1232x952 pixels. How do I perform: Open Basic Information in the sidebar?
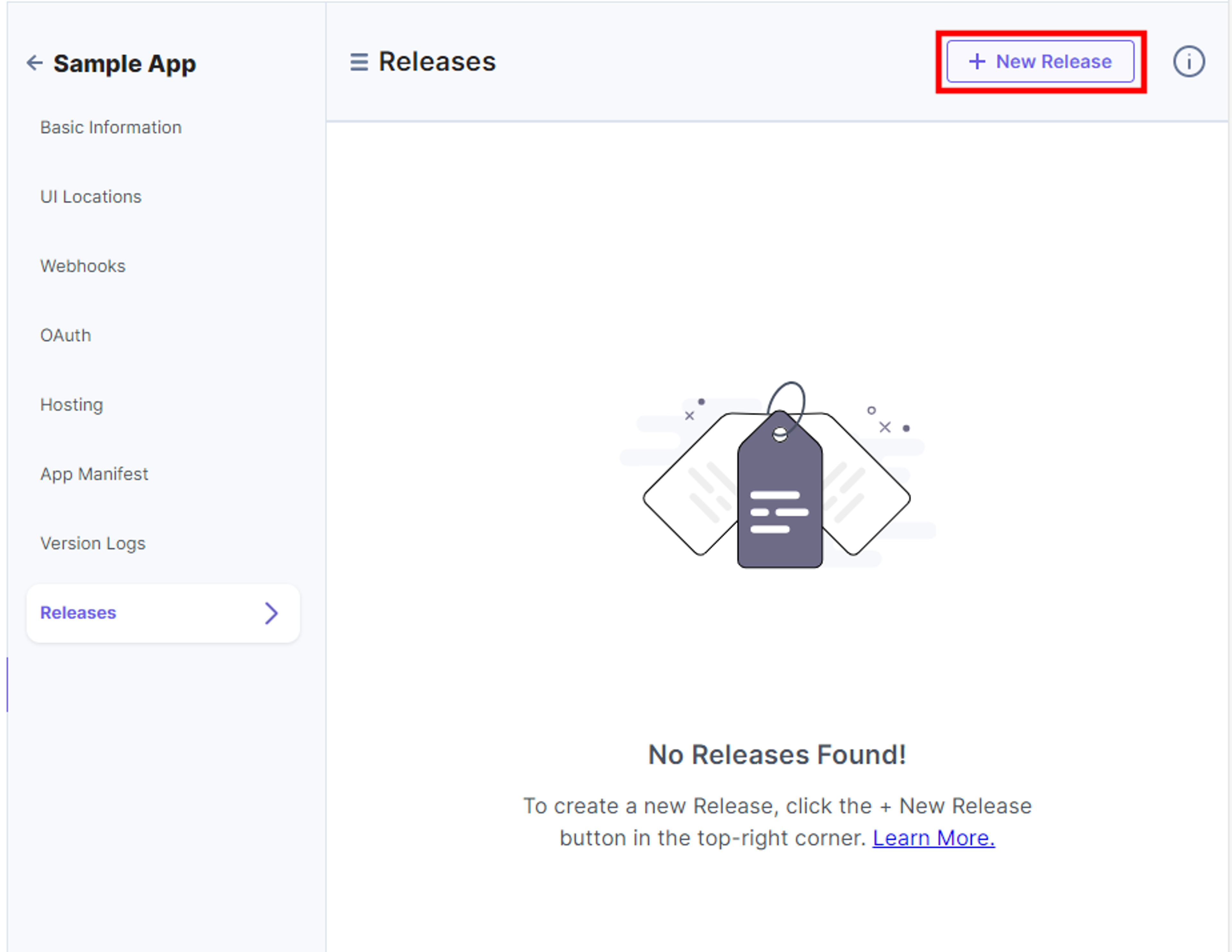point(111,127)
